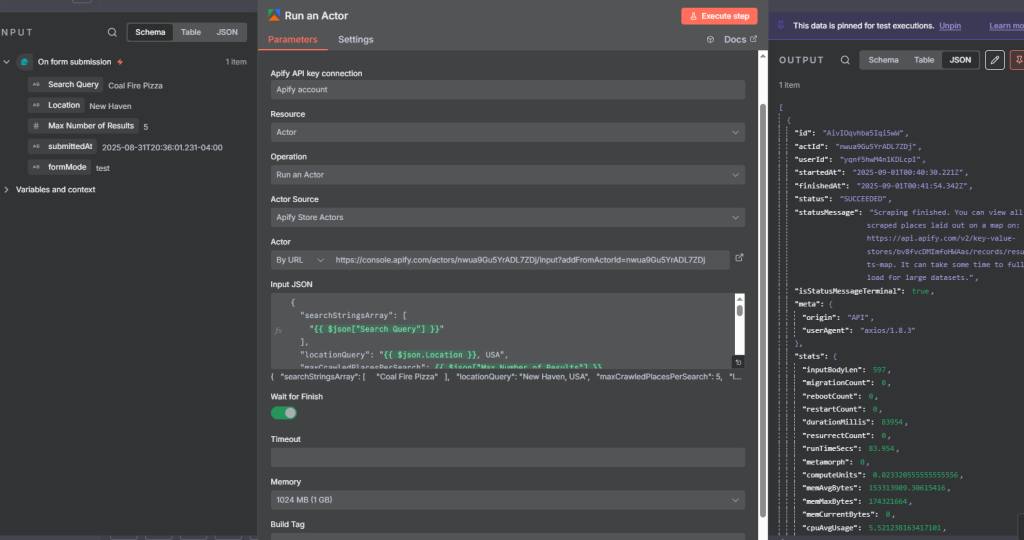Toggle the Wait for Finish switch
Image resolution: width=1024 pixels, height=540 pixels.
(283, 413)
